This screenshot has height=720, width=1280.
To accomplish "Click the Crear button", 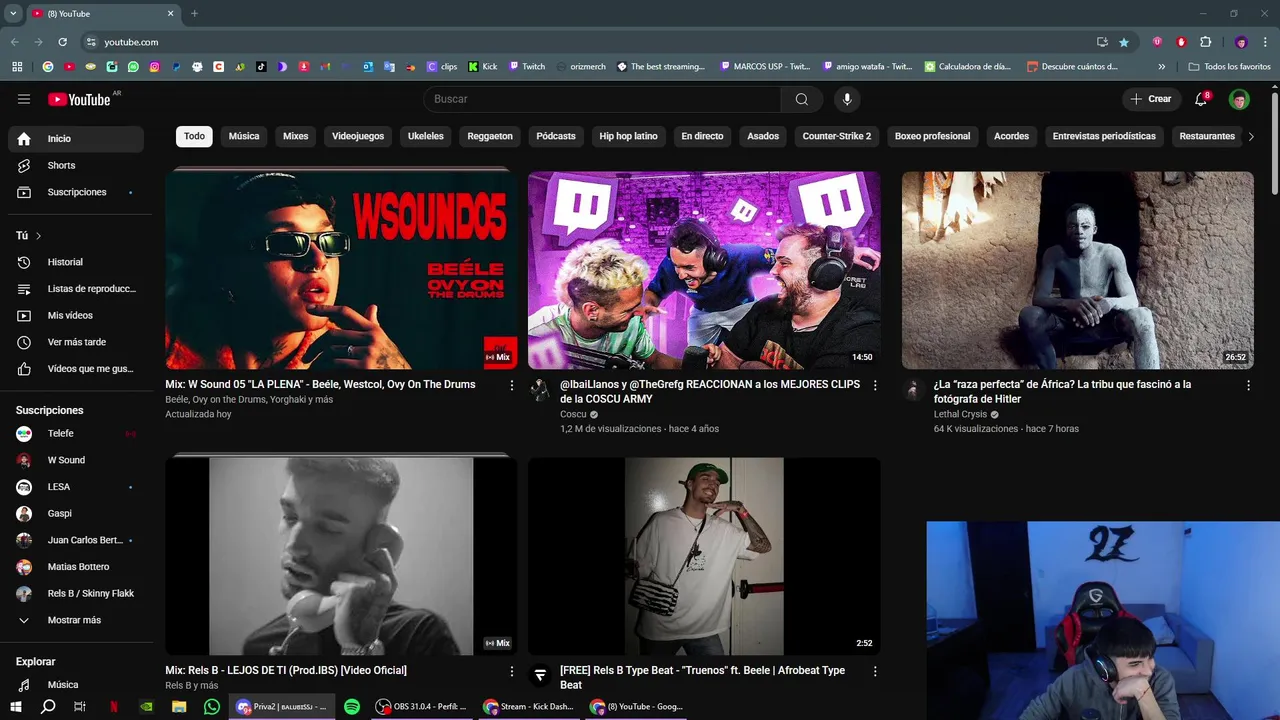I will pyautogui.click(x=1150, y=99).
